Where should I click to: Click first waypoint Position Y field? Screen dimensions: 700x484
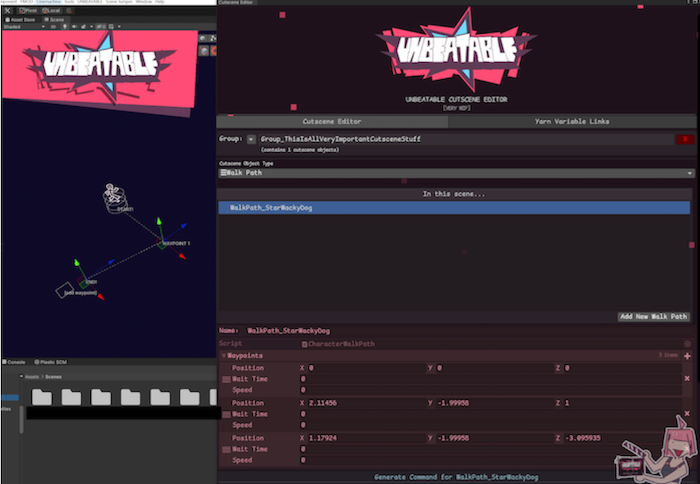[x=494, y=368]
